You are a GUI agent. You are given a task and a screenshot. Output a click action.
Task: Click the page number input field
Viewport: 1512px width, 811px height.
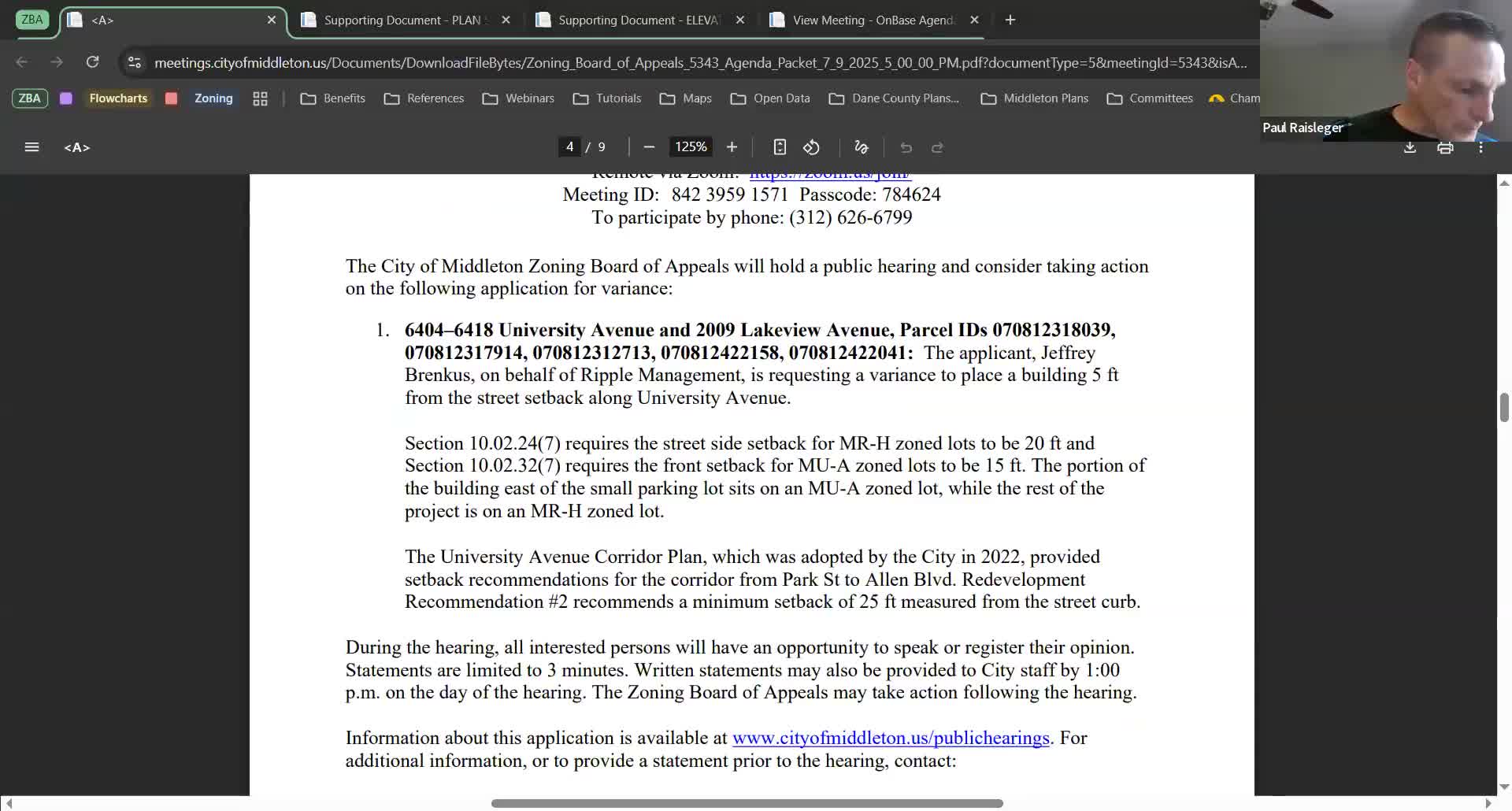(569, 146)
